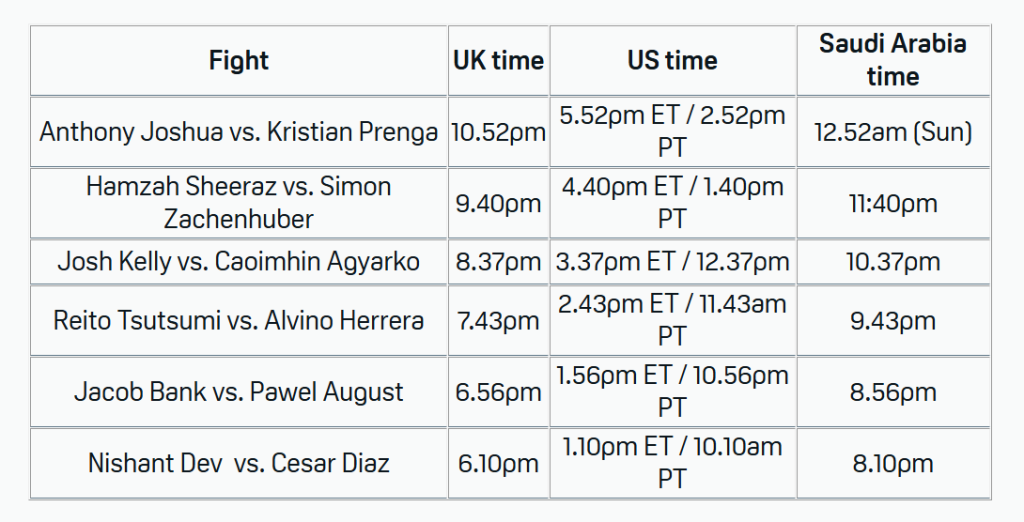Click the US time column header
The image size is (1024, 522).
(x=673, y=61)
